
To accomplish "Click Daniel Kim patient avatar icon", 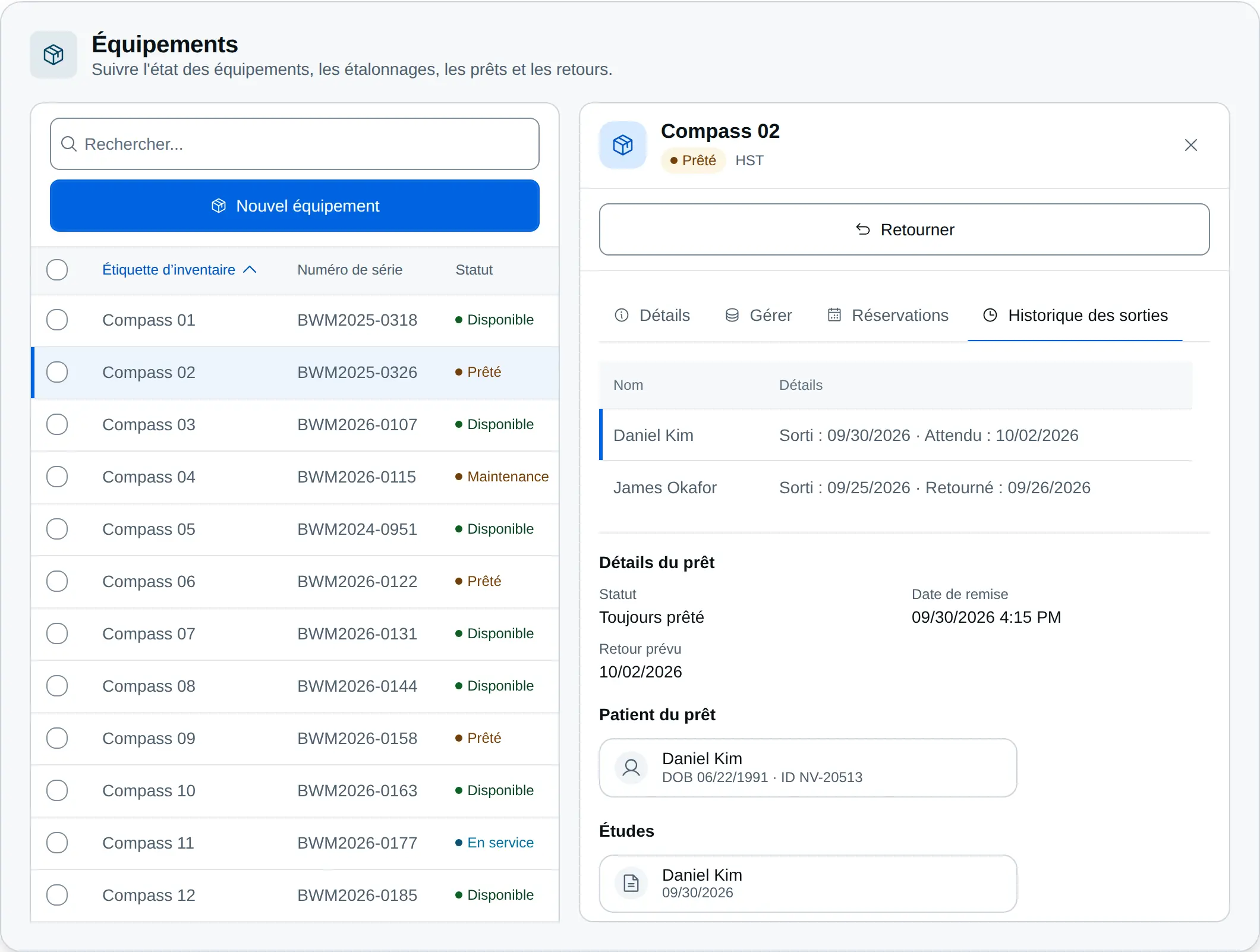I will 631,768.
